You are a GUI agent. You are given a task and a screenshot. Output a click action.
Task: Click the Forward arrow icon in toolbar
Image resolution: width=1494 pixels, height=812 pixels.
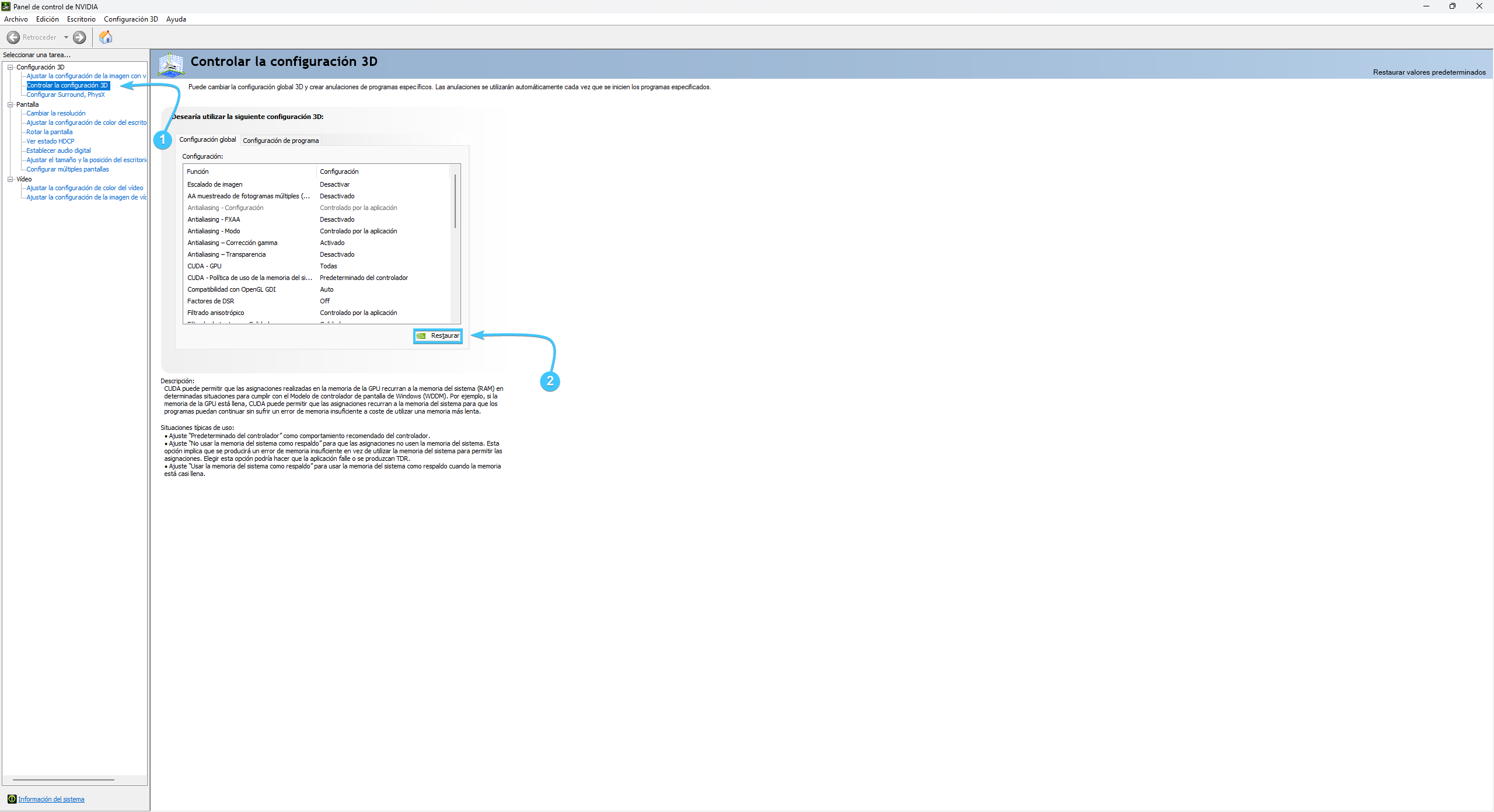[x=79, y=37]
